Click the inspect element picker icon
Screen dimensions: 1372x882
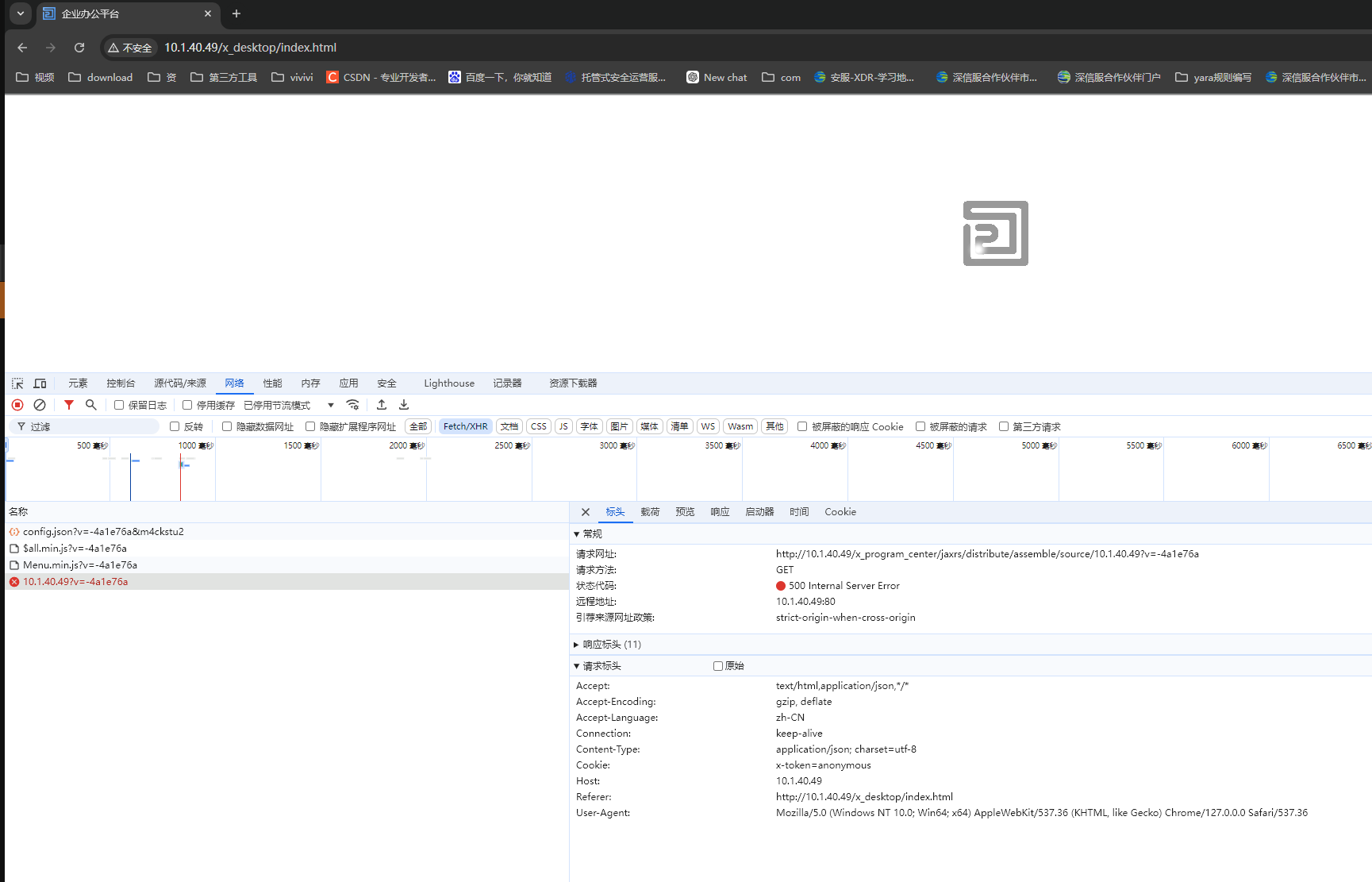(17, 383)
